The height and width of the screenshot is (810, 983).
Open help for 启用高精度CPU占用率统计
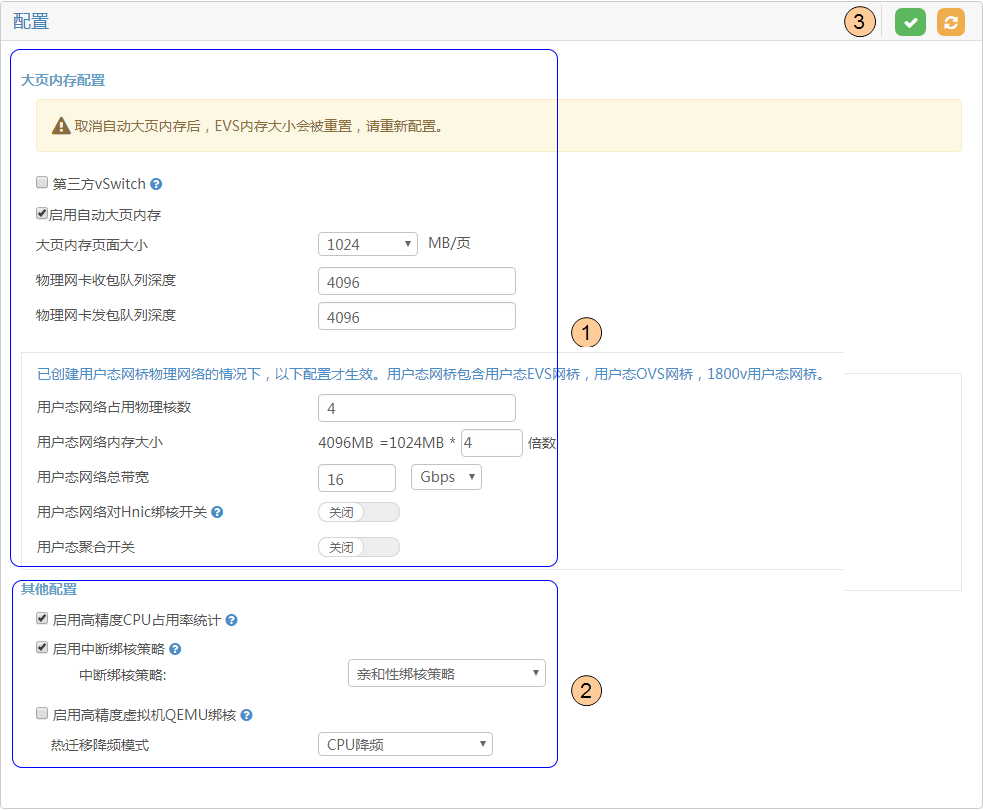pos(231,620)
